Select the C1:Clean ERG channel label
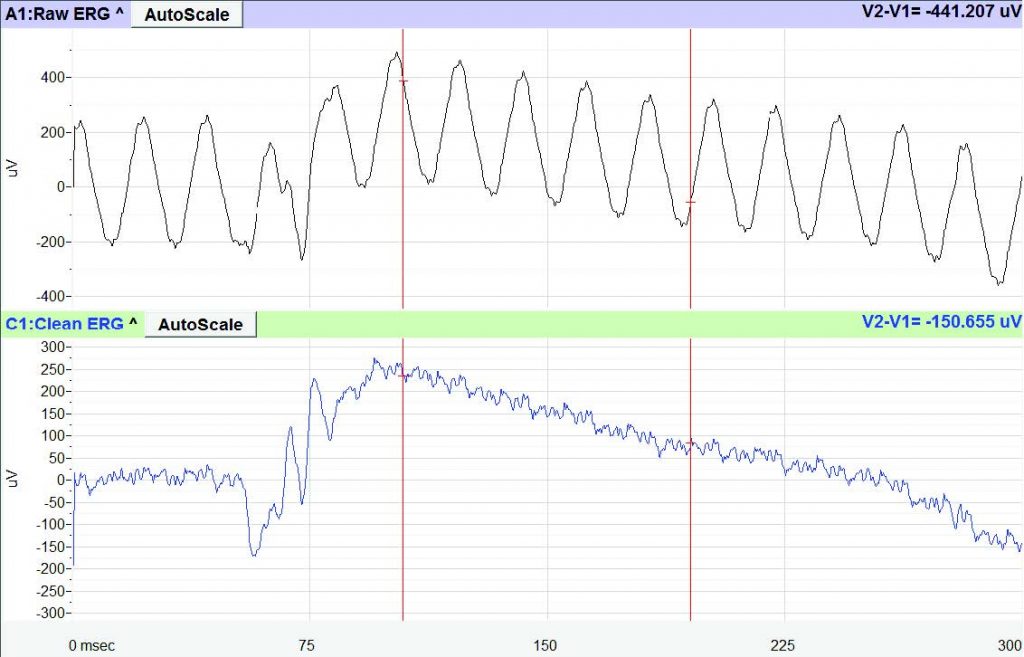This screenshot has width=1024, height=657. 62,324
